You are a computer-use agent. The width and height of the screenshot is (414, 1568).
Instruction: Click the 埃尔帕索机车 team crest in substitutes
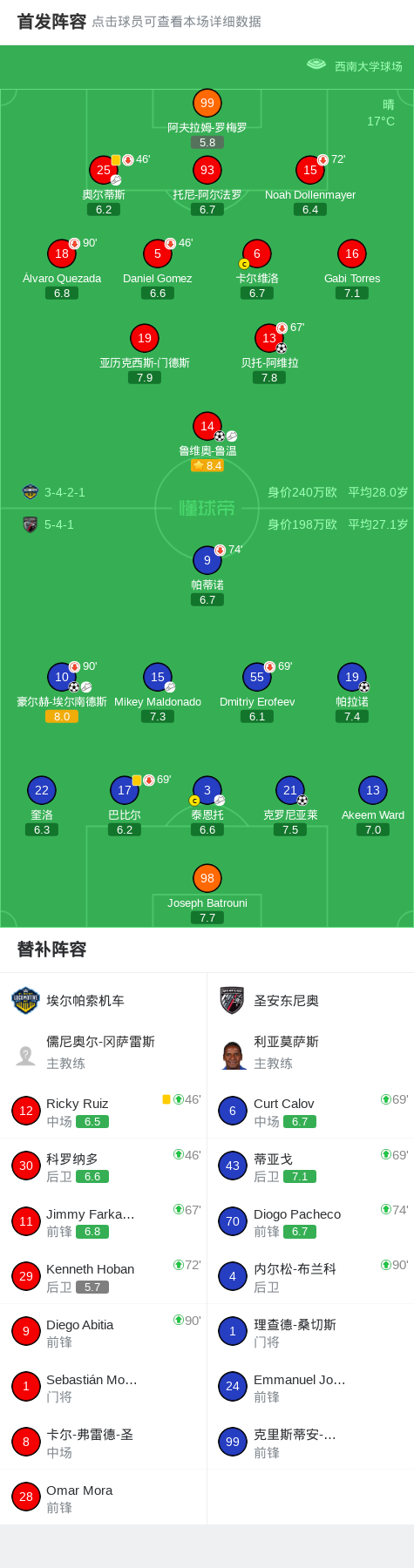(26, 1000)
